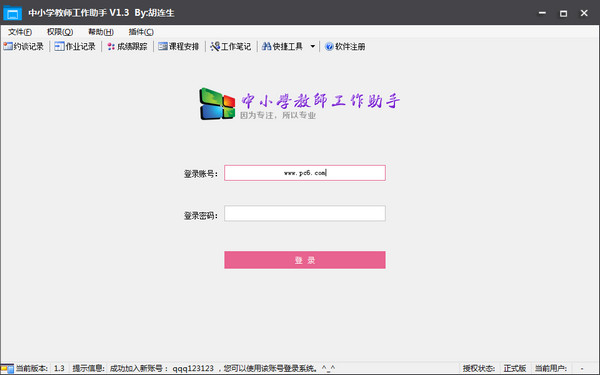Launch 工作笔记 from the toolbar
The image size is (600, 375).
click(231, 47)
